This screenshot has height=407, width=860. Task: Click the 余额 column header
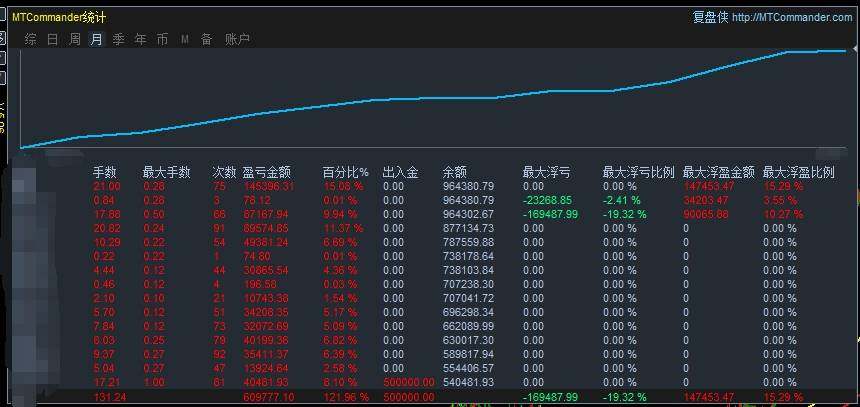click(454, 172)
